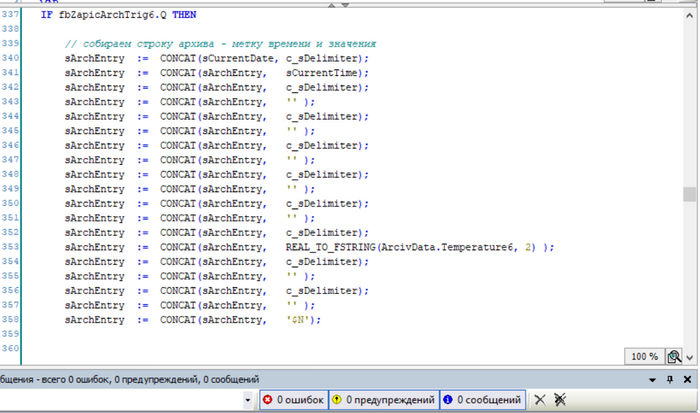Click the 100 % zoom value field
700x413 pixels.
[x=645, y=356]
